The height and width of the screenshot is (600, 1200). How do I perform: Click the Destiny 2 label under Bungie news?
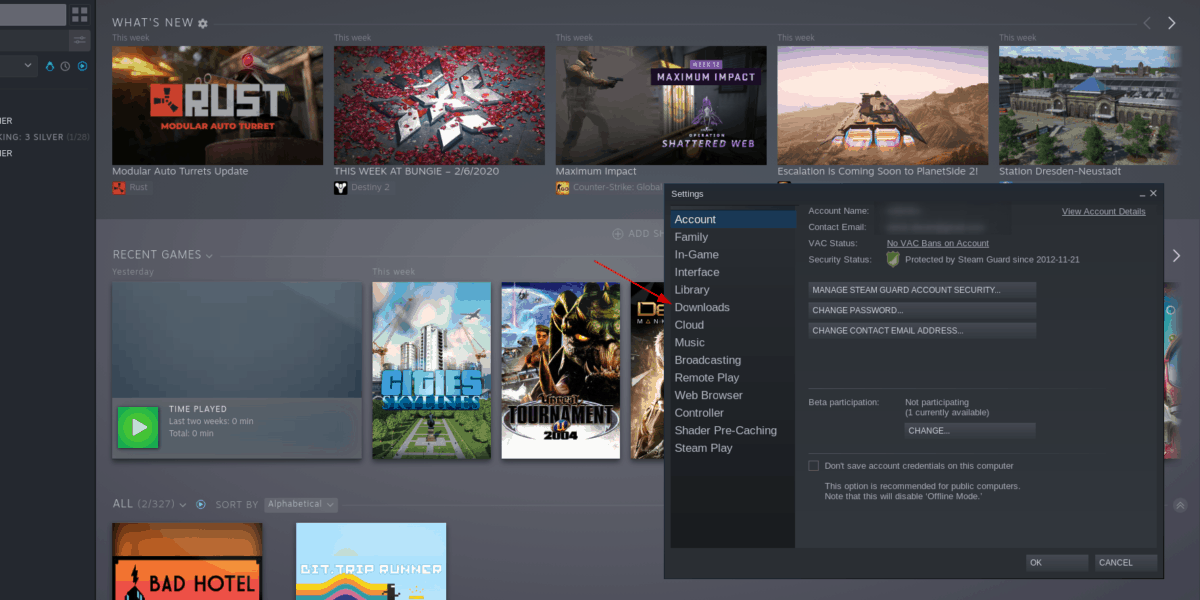coord(371,187)
